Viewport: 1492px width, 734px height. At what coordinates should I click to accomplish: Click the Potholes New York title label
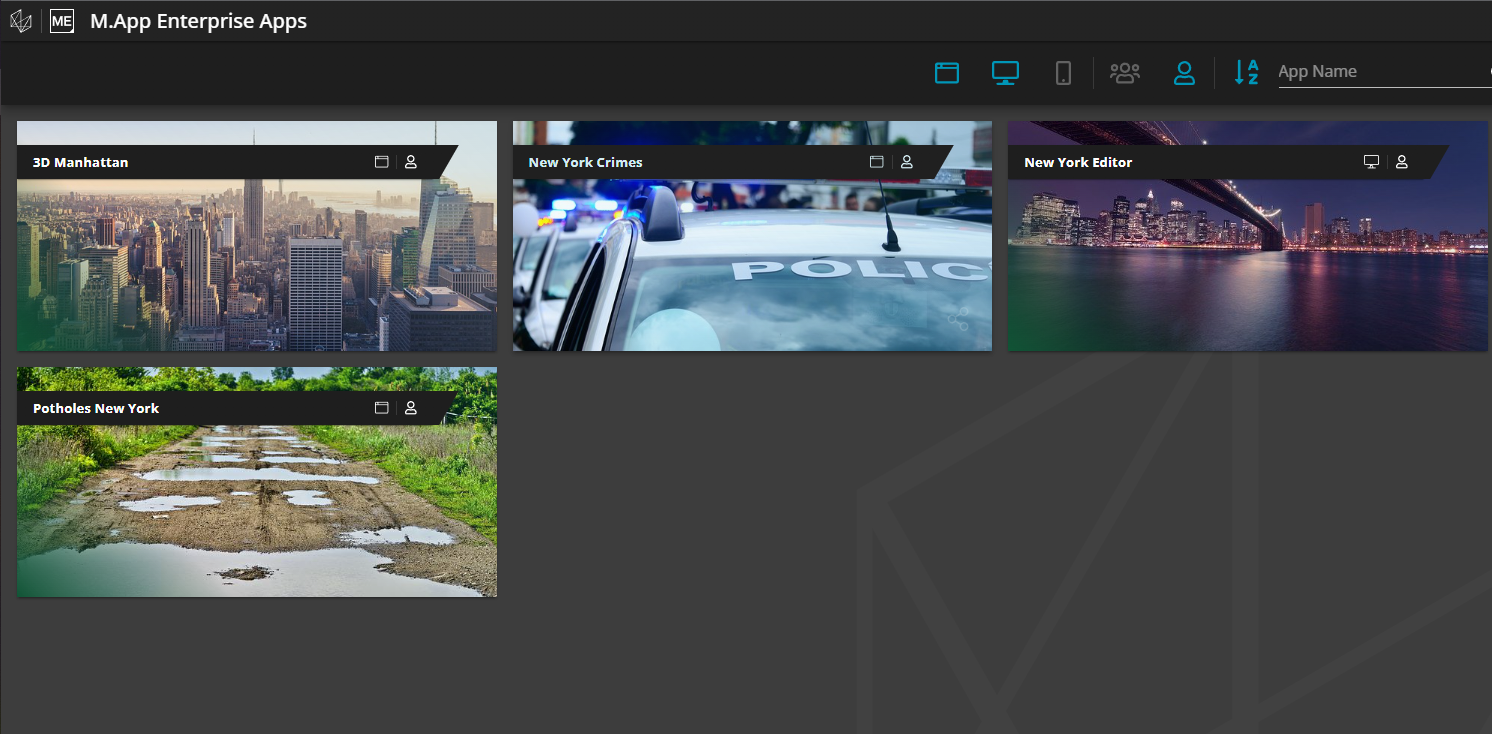tap(96, 408)
